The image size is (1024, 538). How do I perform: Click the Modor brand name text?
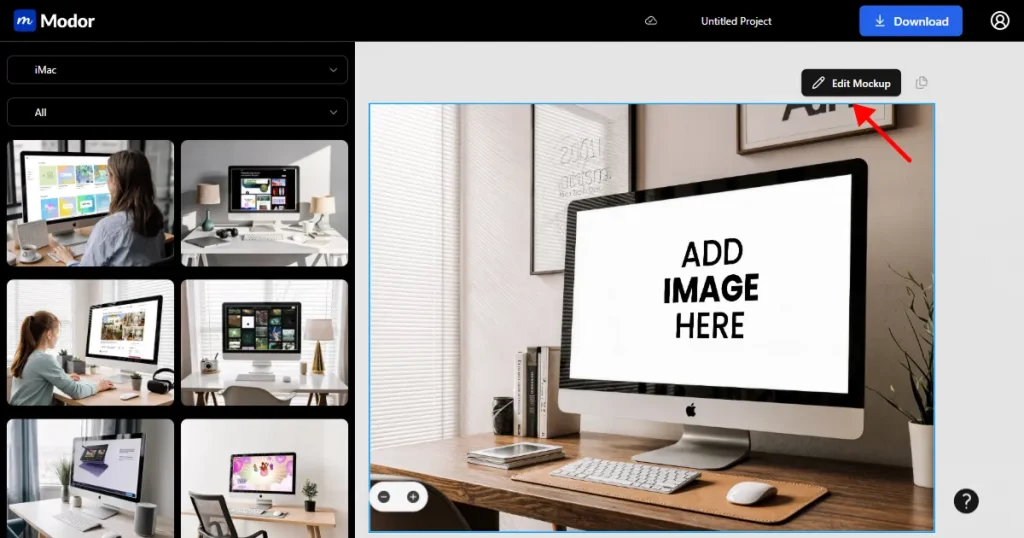pyautogui.click(x=67, y=21)
